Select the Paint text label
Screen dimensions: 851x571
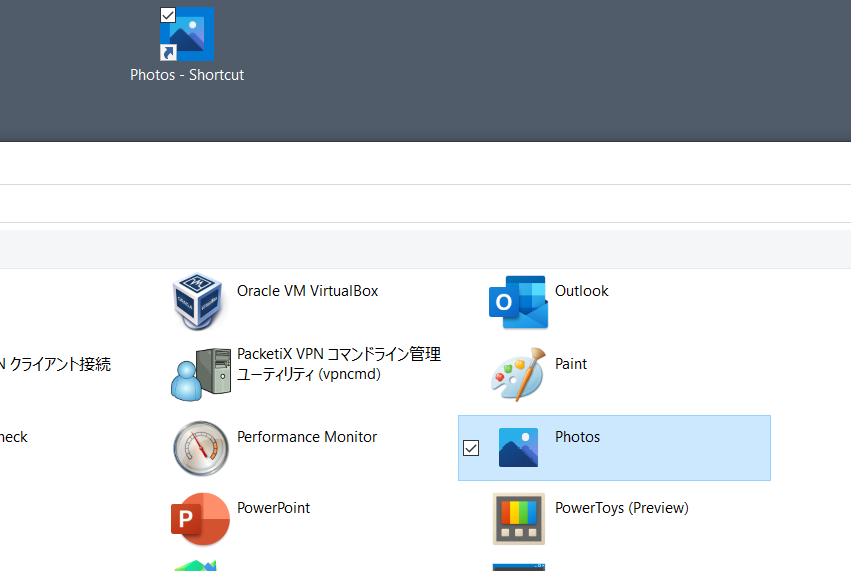[x=570, y=364]
